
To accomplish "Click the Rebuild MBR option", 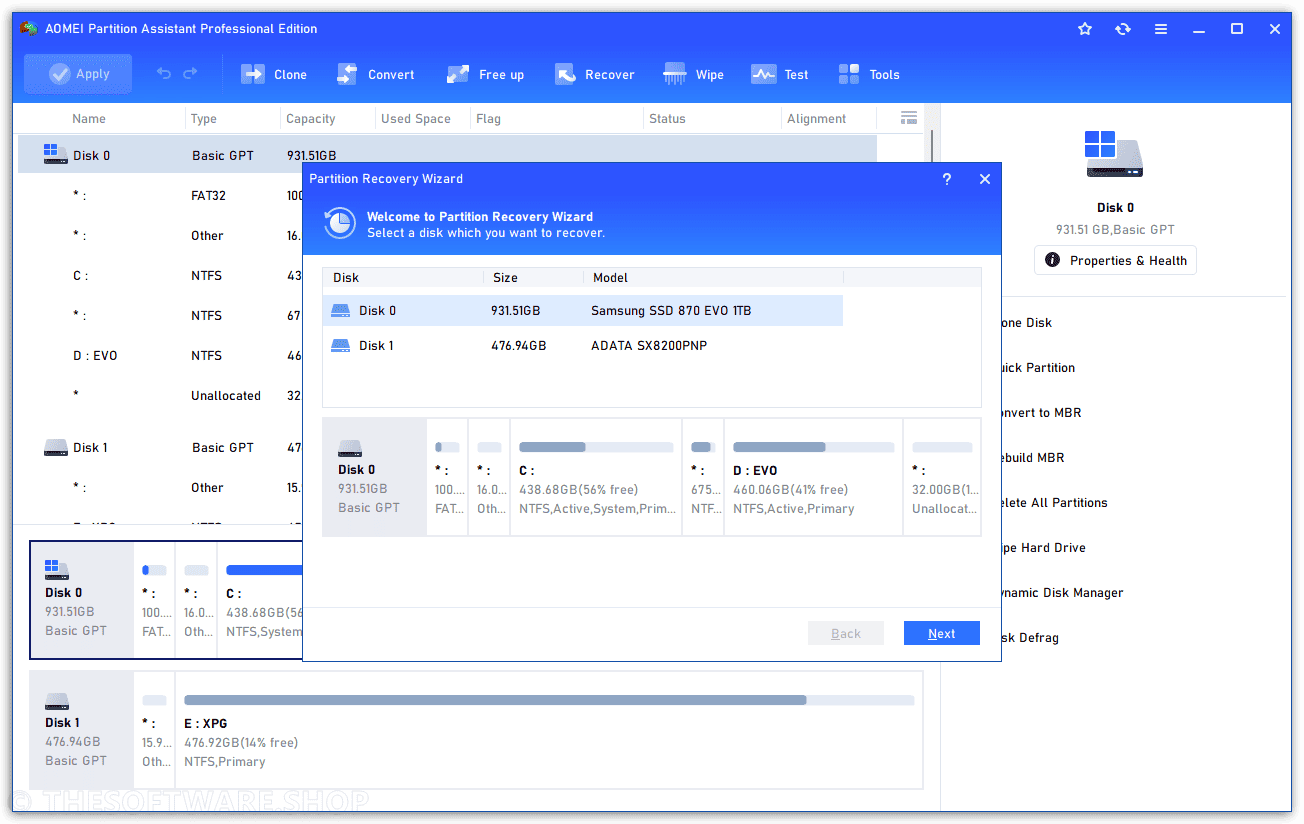I will (1031, 458).
